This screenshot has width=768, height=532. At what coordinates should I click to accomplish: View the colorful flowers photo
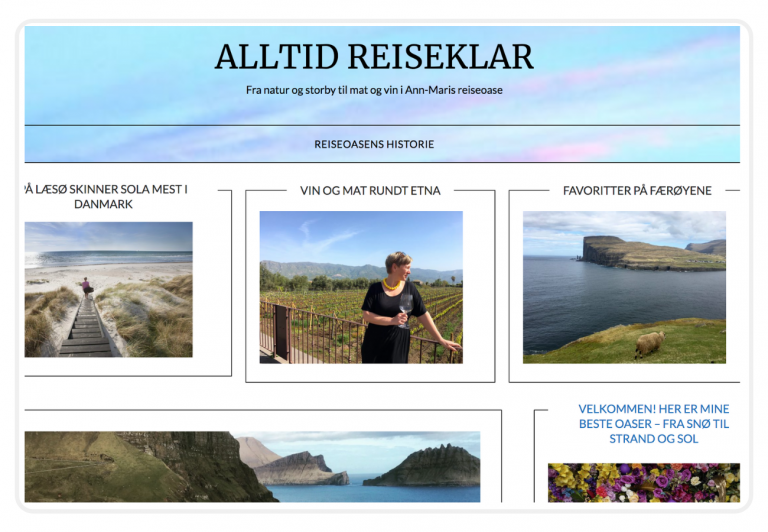coord(644,483)
